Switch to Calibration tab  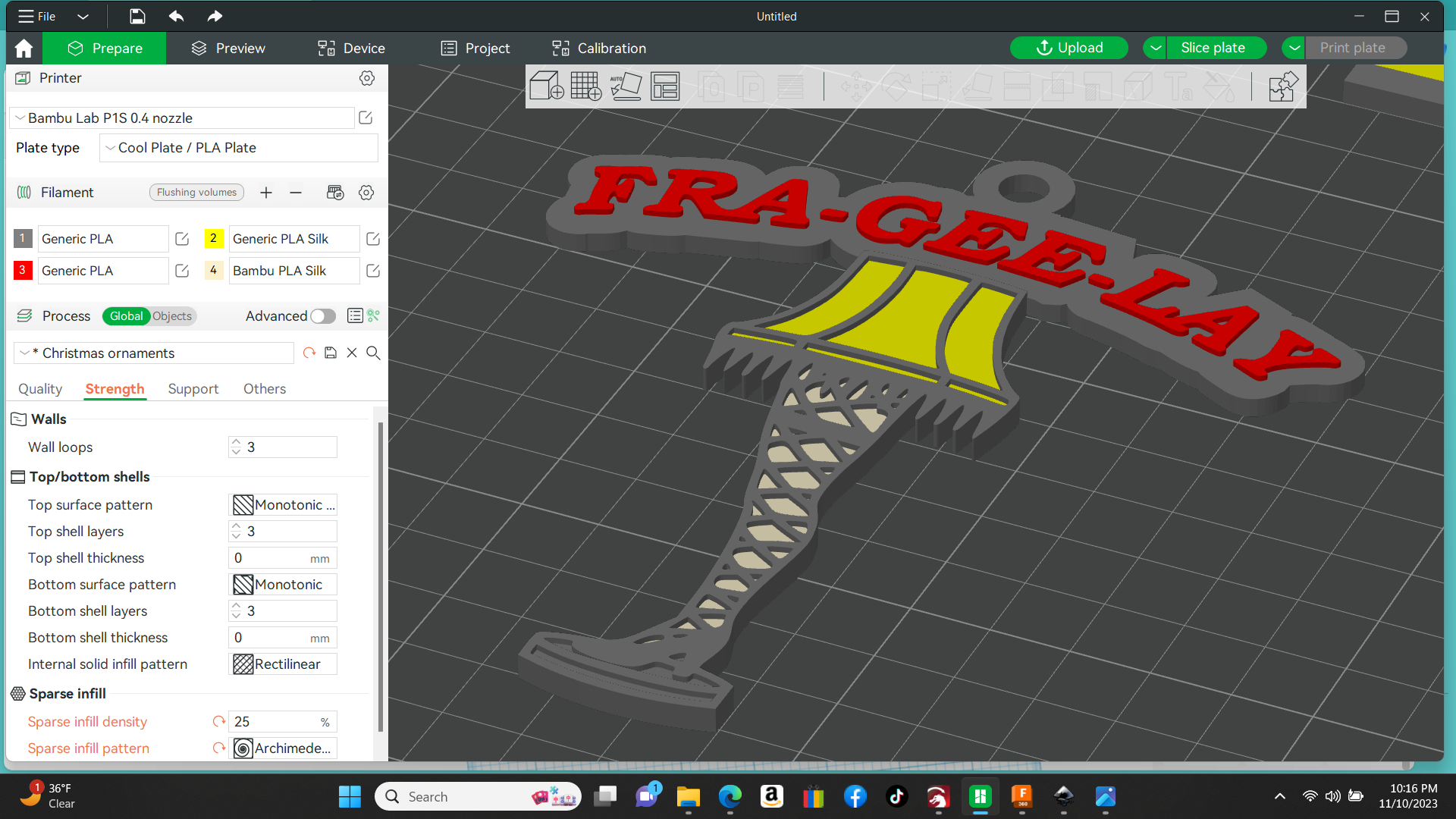(599, 48)
